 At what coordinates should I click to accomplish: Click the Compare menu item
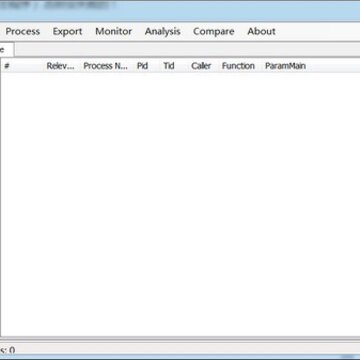(x=214, y=31)
